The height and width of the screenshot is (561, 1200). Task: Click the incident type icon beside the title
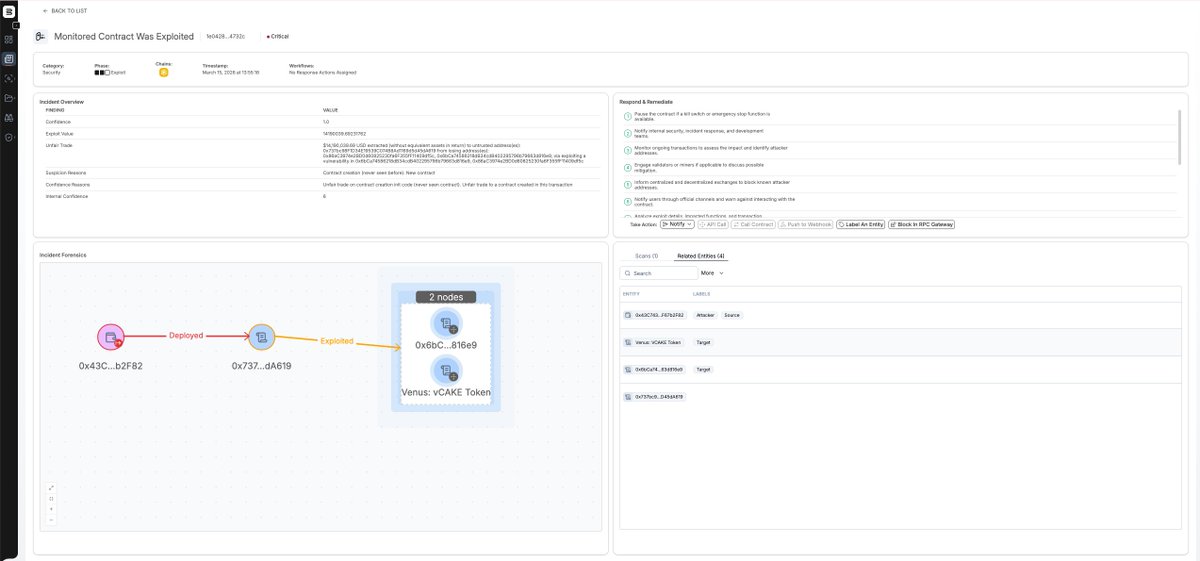click(x=41, y=36)
